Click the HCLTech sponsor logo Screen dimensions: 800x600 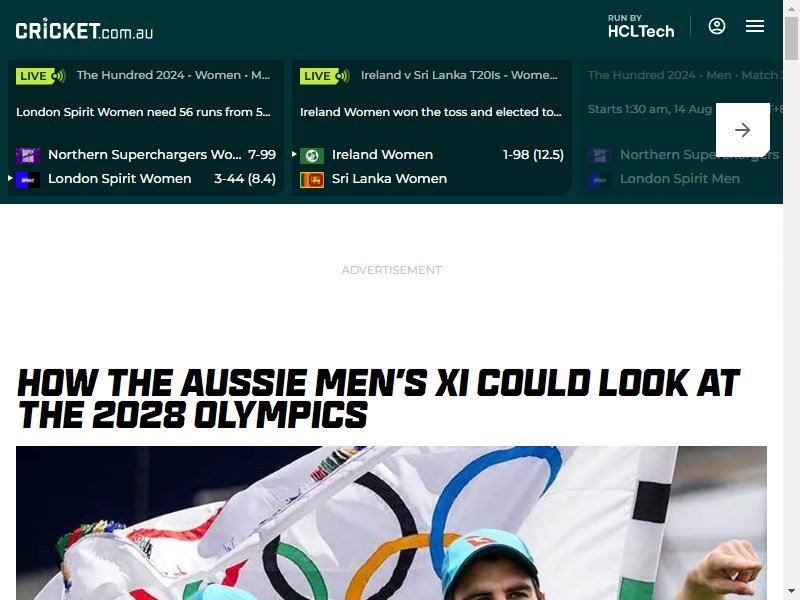pos(641,27)
